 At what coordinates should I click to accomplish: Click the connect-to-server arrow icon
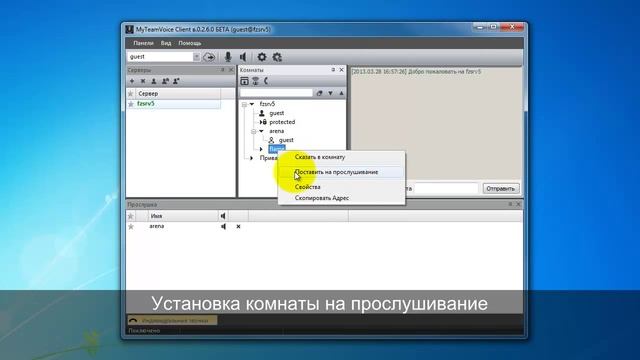coord(209,57)
